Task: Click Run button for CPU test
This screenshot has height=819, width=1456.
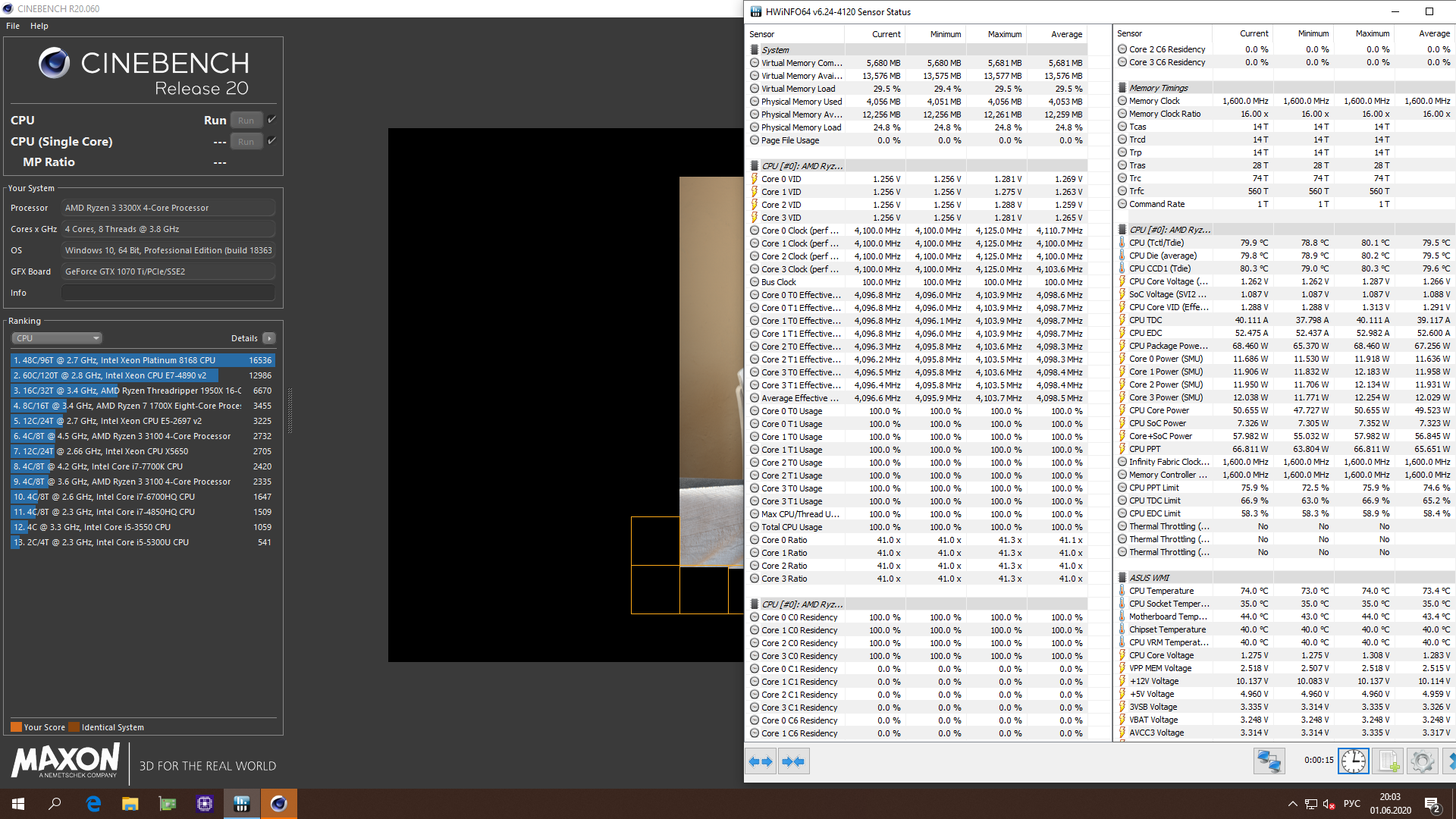Action: [x=246, y=121]
